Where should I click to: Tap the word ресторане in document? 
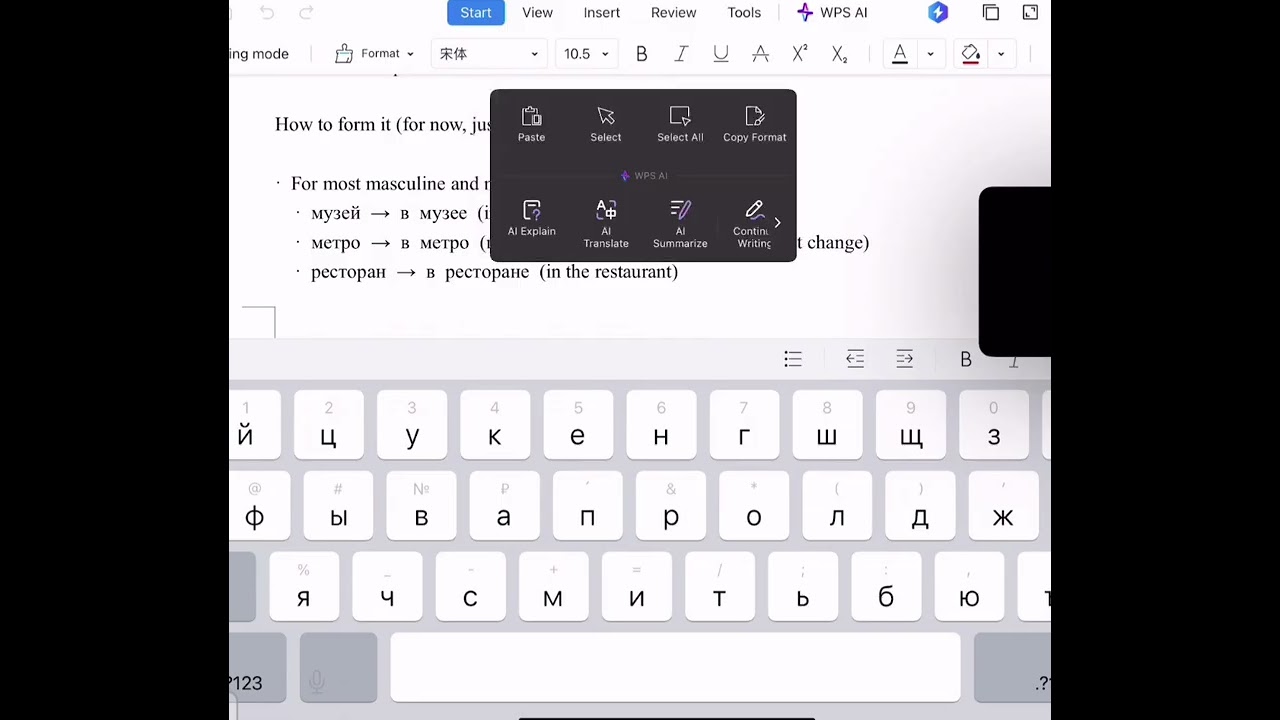pos(487,272)
